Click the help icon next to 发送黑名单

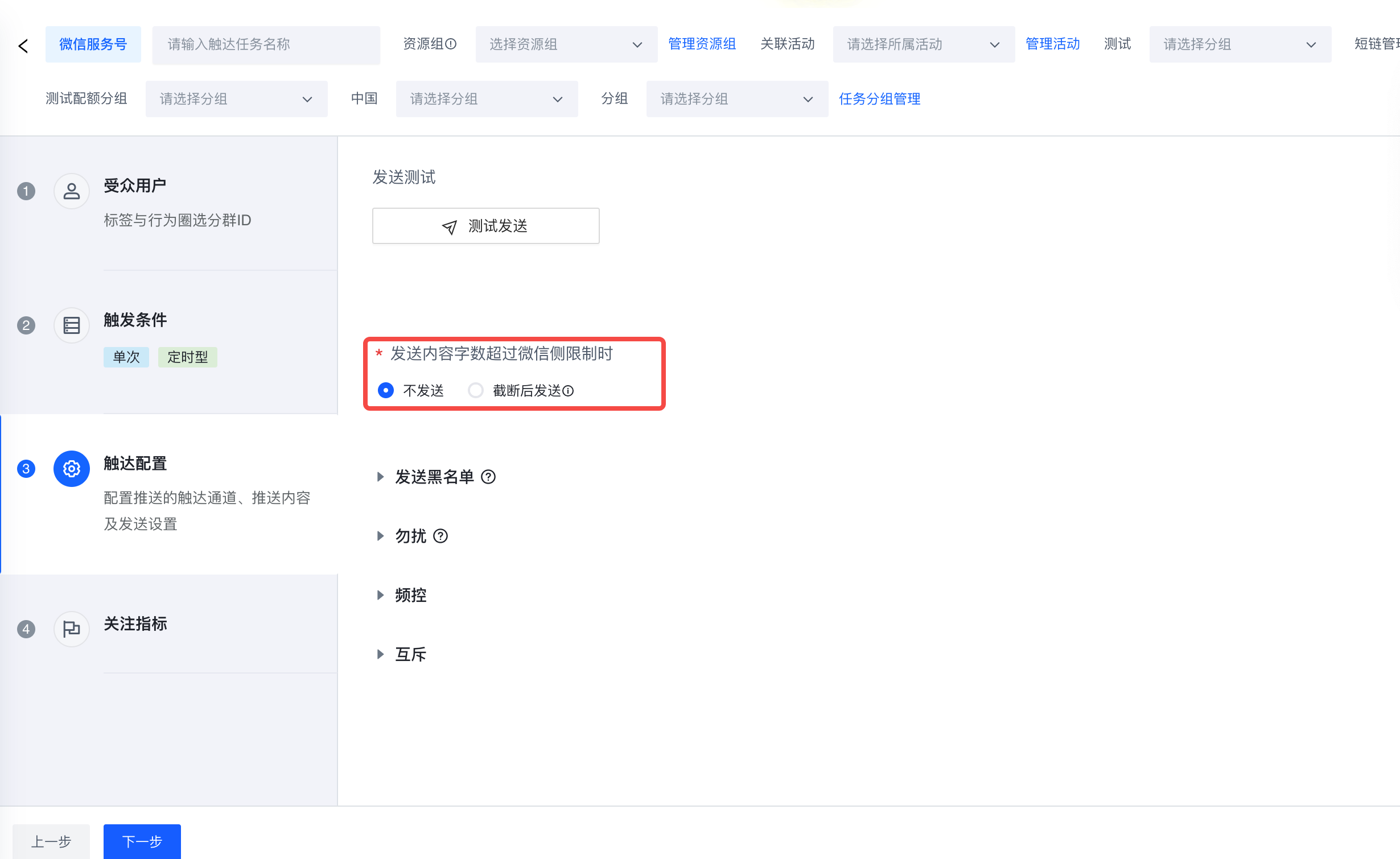pos(488,477)
